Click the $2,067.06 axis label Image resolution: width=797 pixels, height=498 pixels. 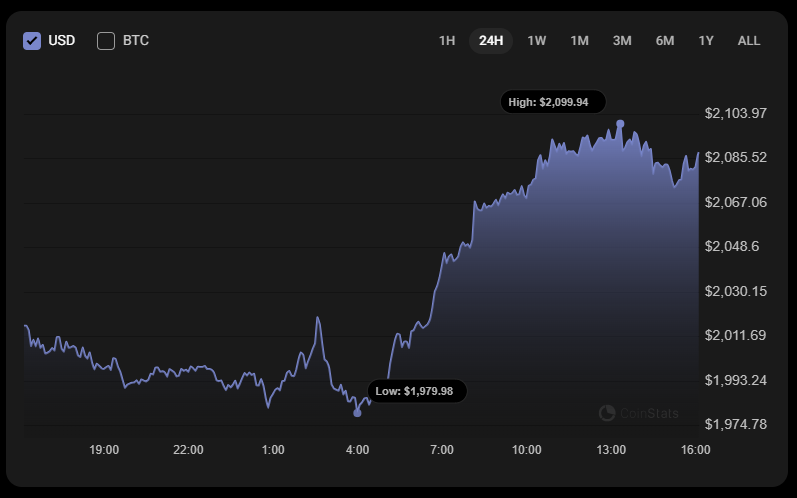click(x=735, y=202)
